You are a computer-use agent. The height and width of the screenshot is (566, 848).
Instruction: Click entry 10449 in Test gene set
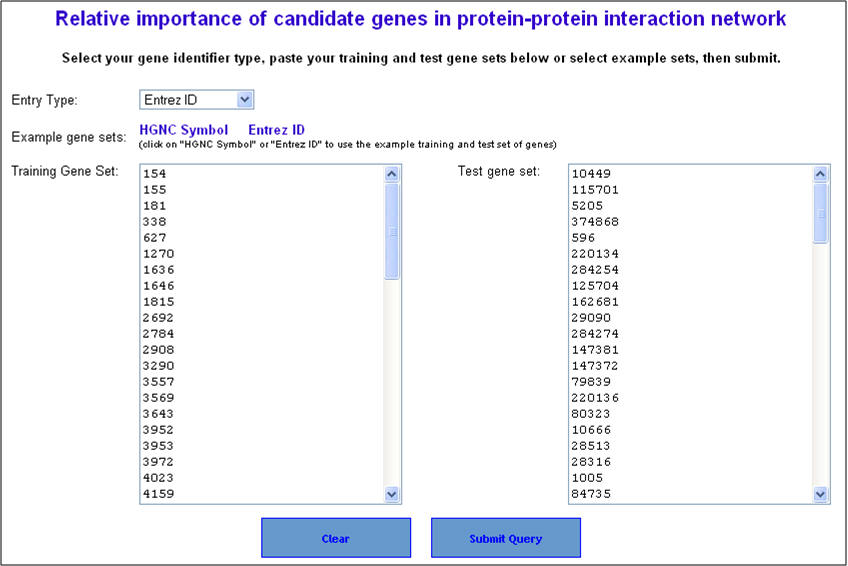pyautogui.click(x=591, y=174)
